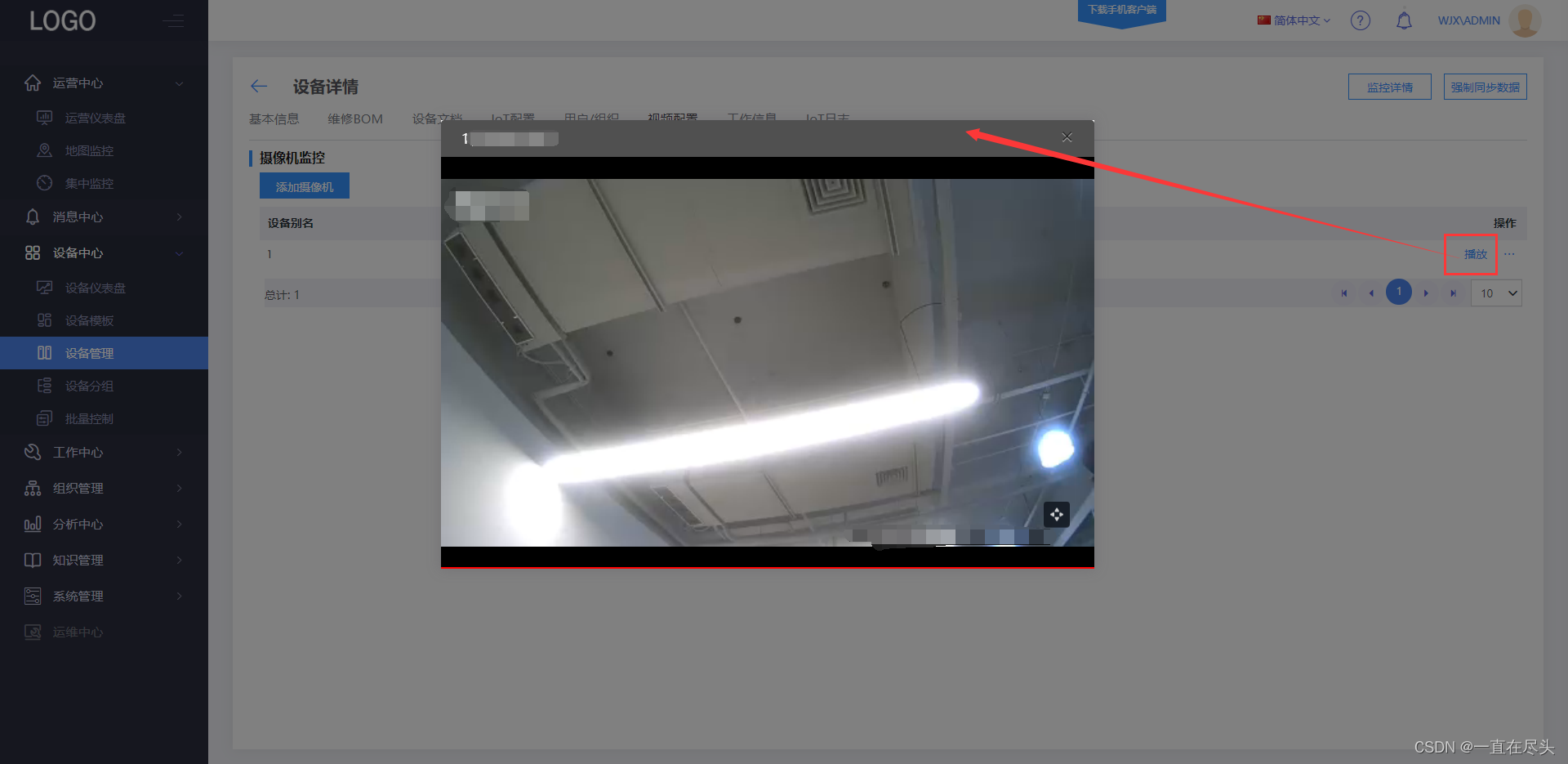The height and width of the screenshot is (764, 1568).
Task: Expand the 组织管理 chevron
Action: tap(179, 488)
